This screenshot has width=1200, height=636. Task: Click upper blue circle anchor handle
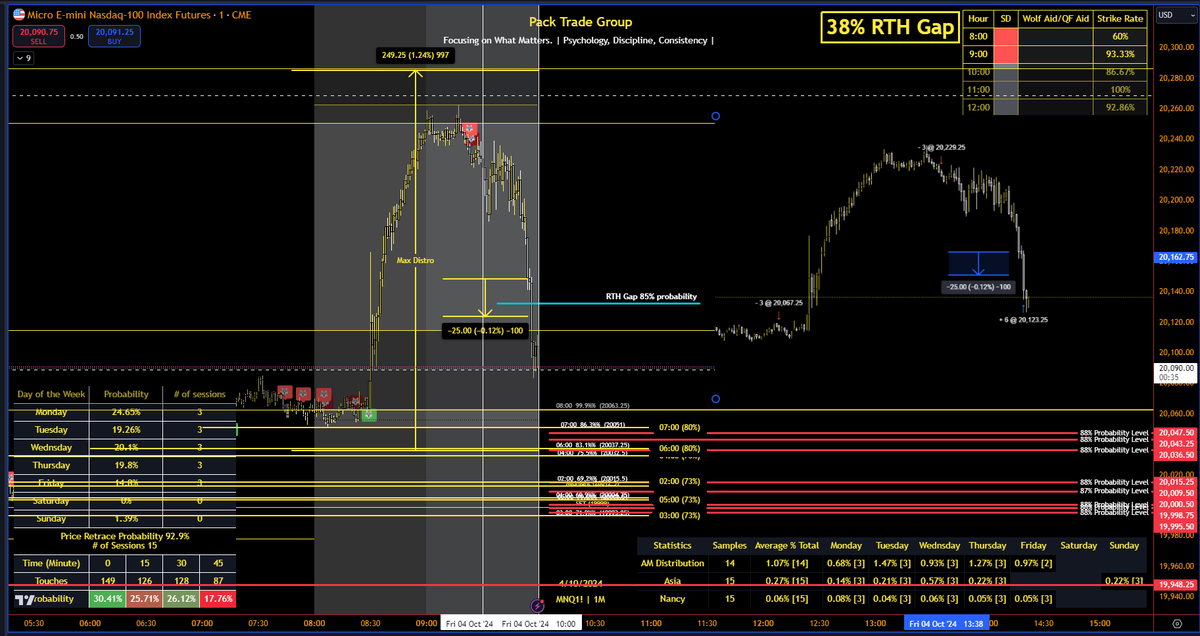pos(715,117)
